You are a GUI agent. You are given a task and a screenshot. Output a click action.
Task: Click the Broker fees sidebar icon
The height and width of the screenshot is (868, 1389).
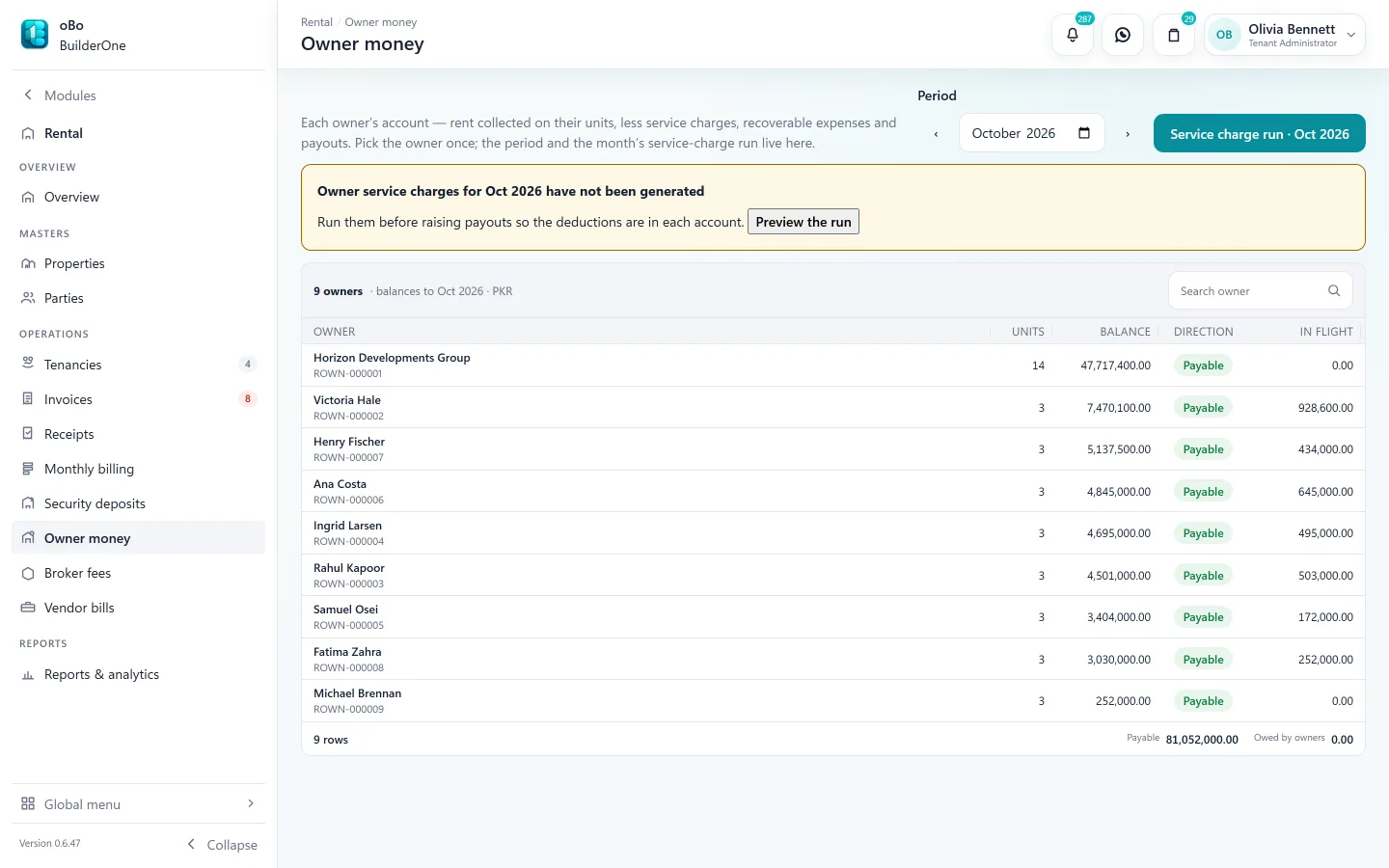[28, 573]
